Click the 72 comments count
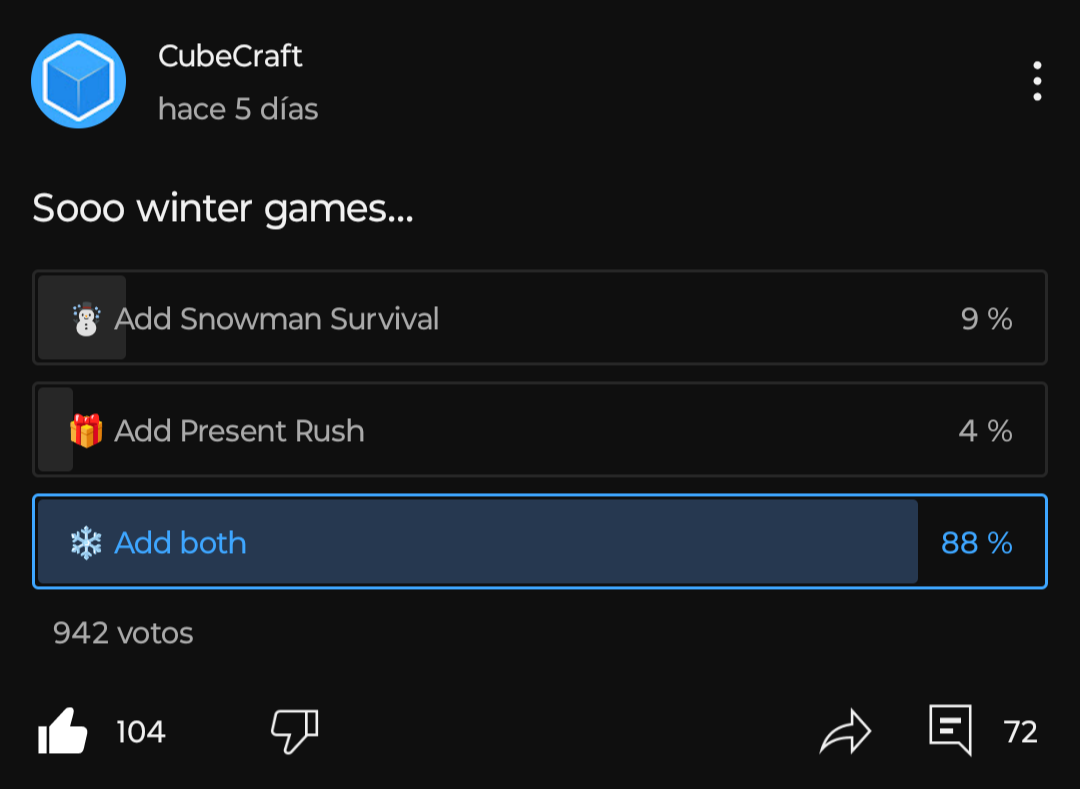Screen dimensions: 1080x789 [1020, 732]
